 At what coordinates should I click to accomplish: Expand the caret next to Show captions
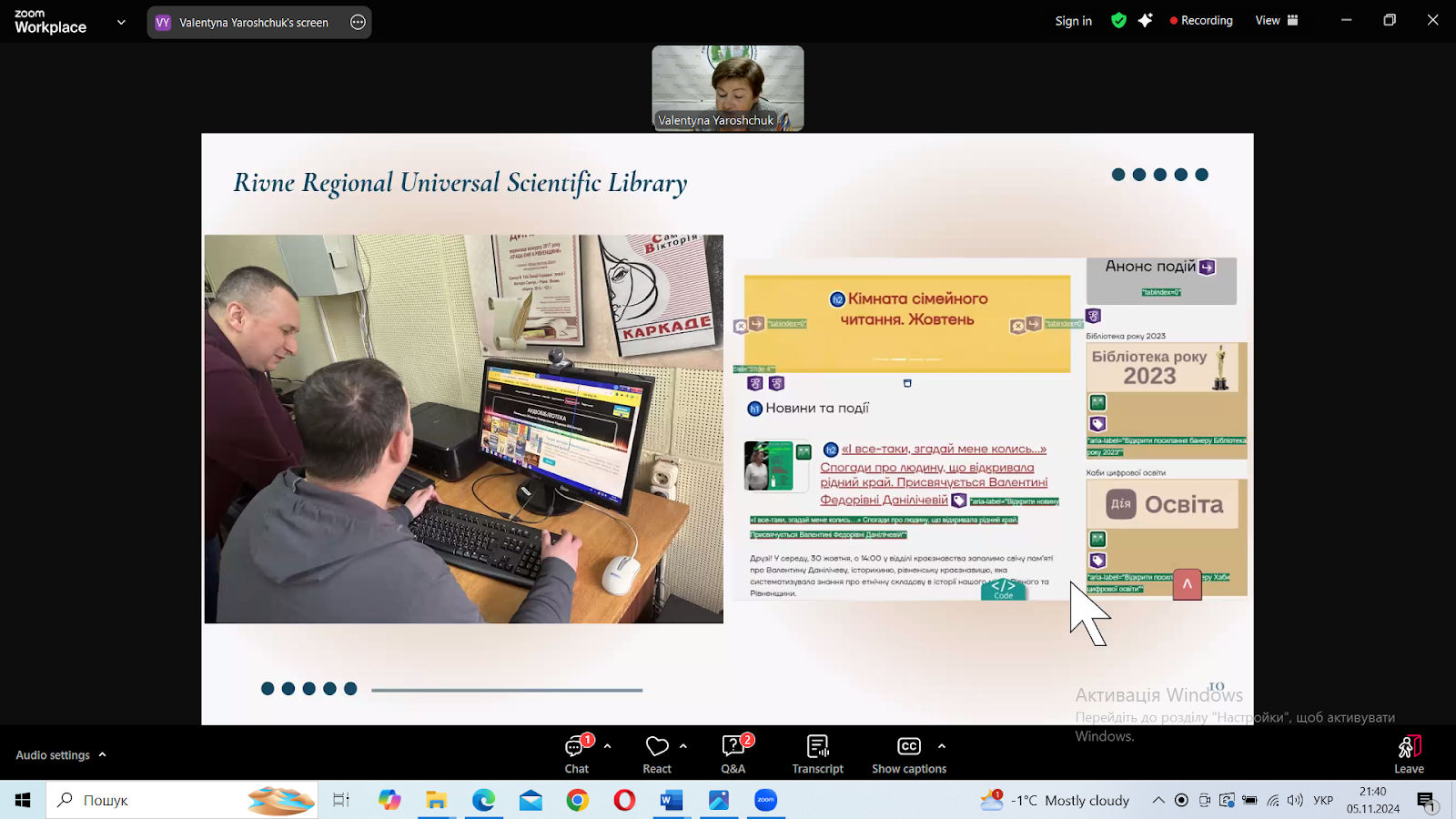[x=942, y=746]
